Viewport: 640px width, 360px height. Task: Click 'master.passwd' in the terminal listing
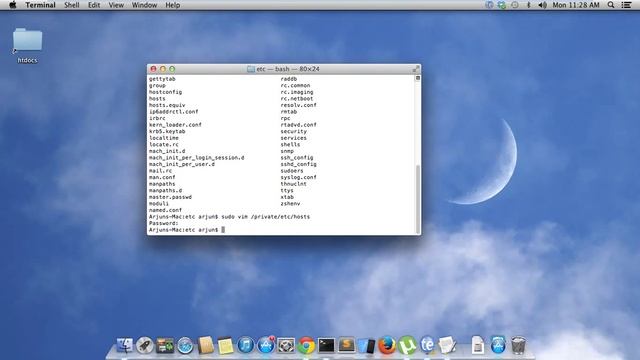170,197
